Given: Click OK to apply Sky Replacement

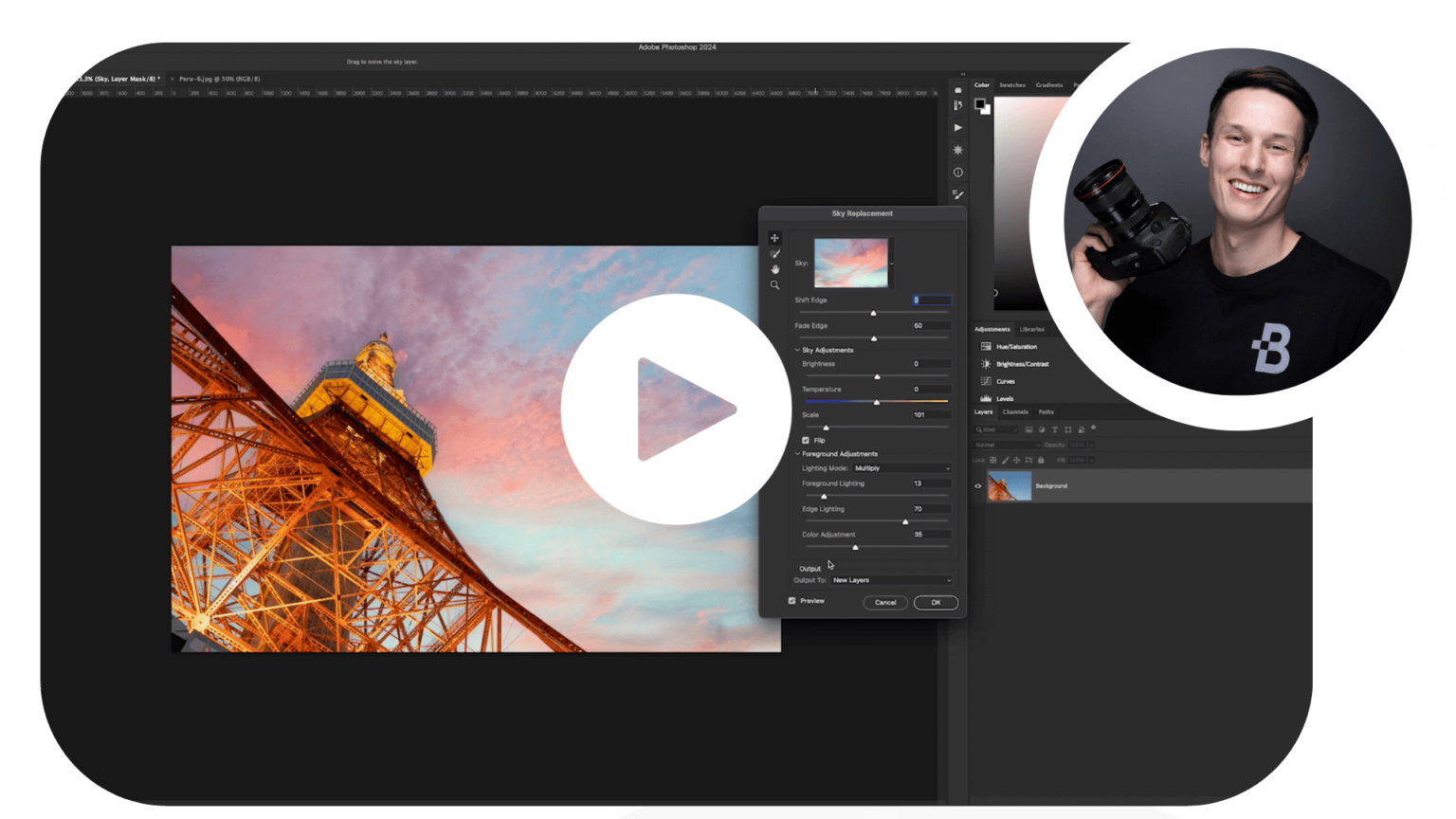Looking at the screenshot, I should (x=936, y=602).
